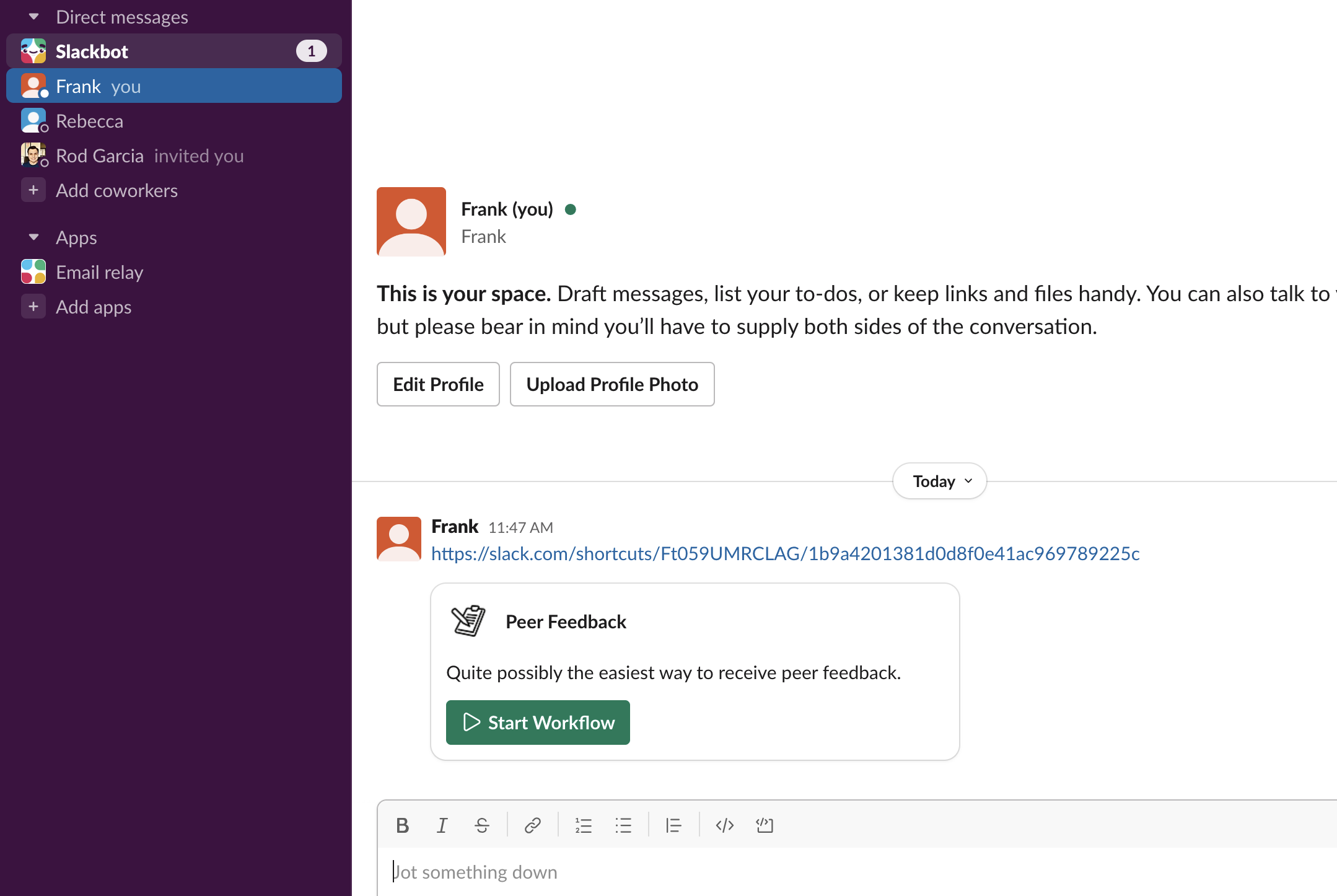Image resolution: width=1337 pixels, height=896 pixels.
Task: Start a bulleted list
Action: click(623, 825)
